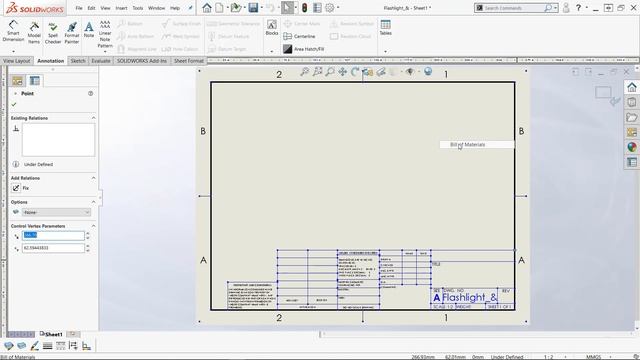Open a document with folder icon
The image size is (640, 360).
click(x=235, y=8)
